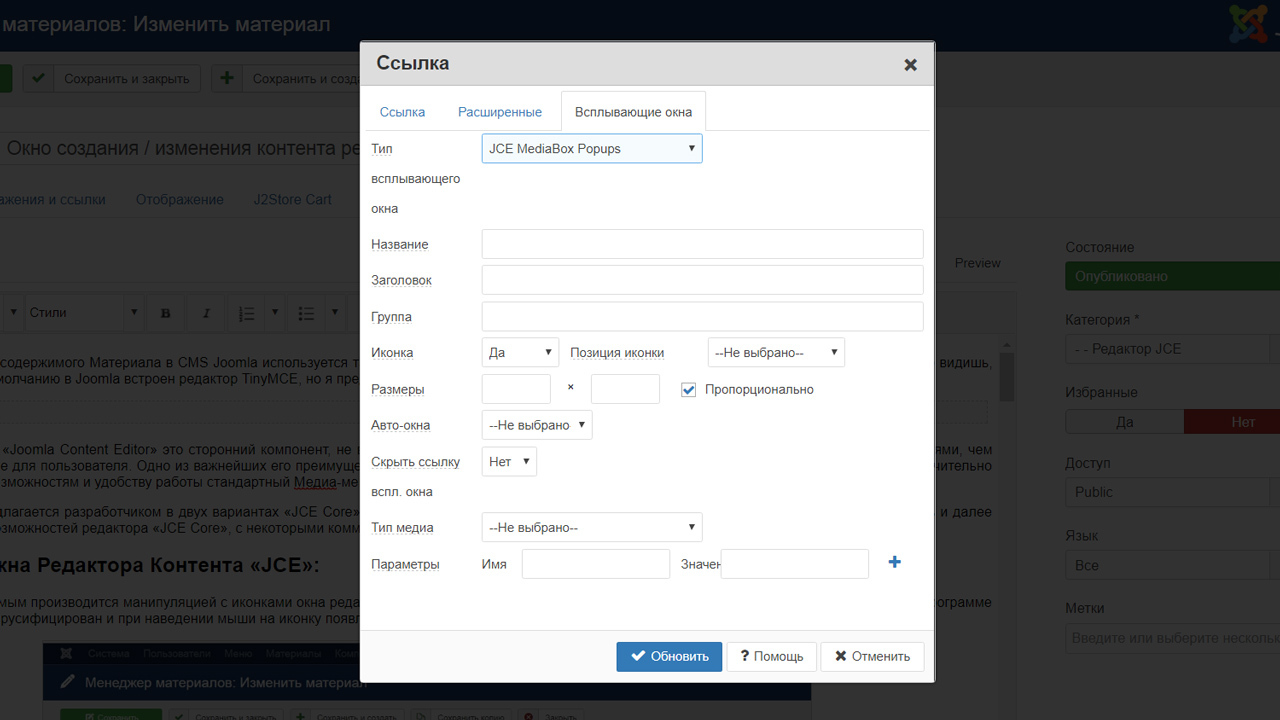This screenshot has width=1280, height=720.
Task: Open the Категория Редактор JCE dropdown
Action: click(1172, 349)
